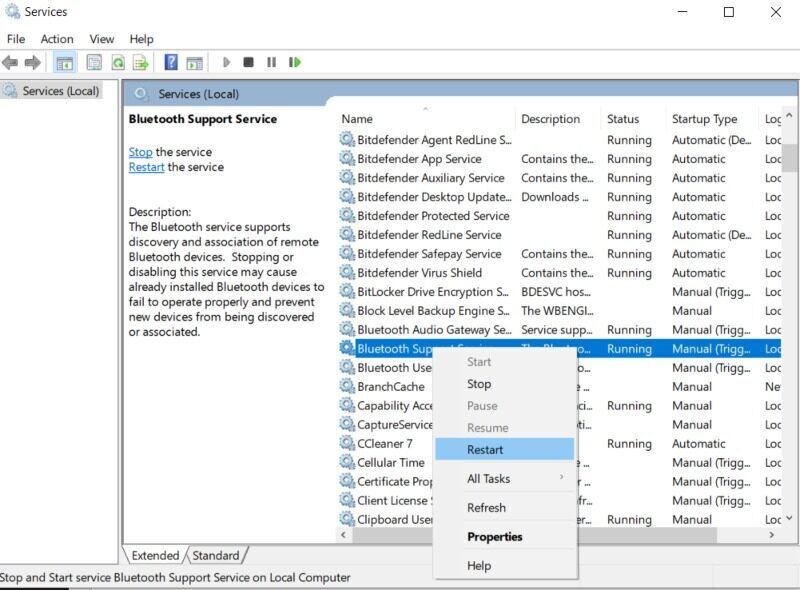Expand All Tasks submenu in context menu
The image size is (800, 590).
505,478
